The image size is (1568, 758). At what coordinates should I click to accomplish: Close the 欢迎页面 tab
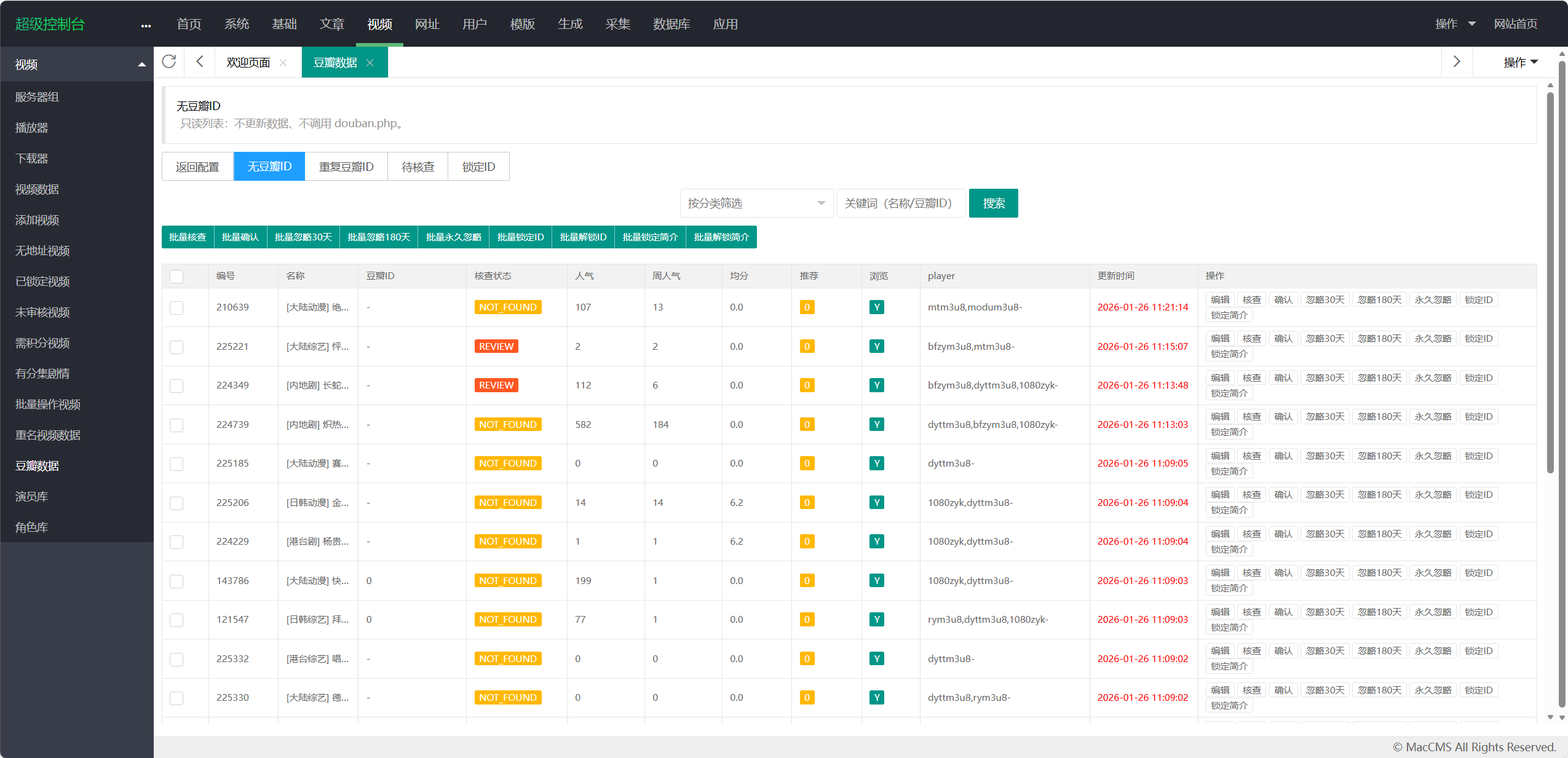[283, 63]
